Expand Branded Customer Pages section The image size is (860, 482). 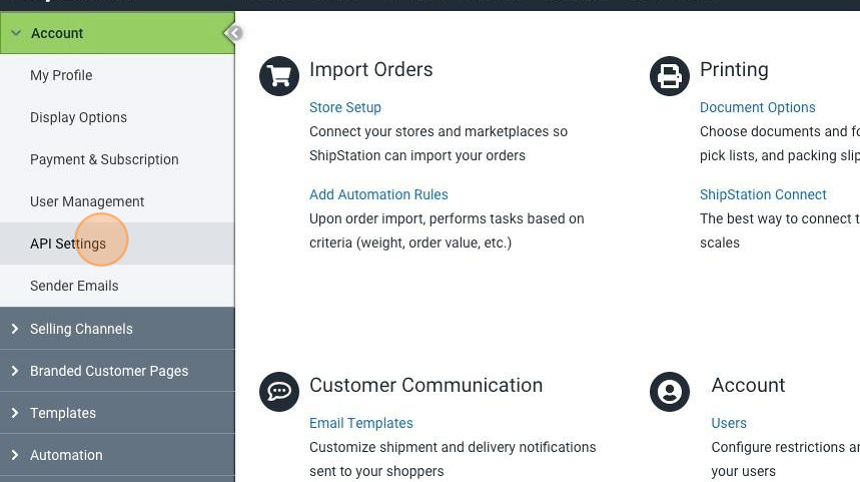pos(108,370)
